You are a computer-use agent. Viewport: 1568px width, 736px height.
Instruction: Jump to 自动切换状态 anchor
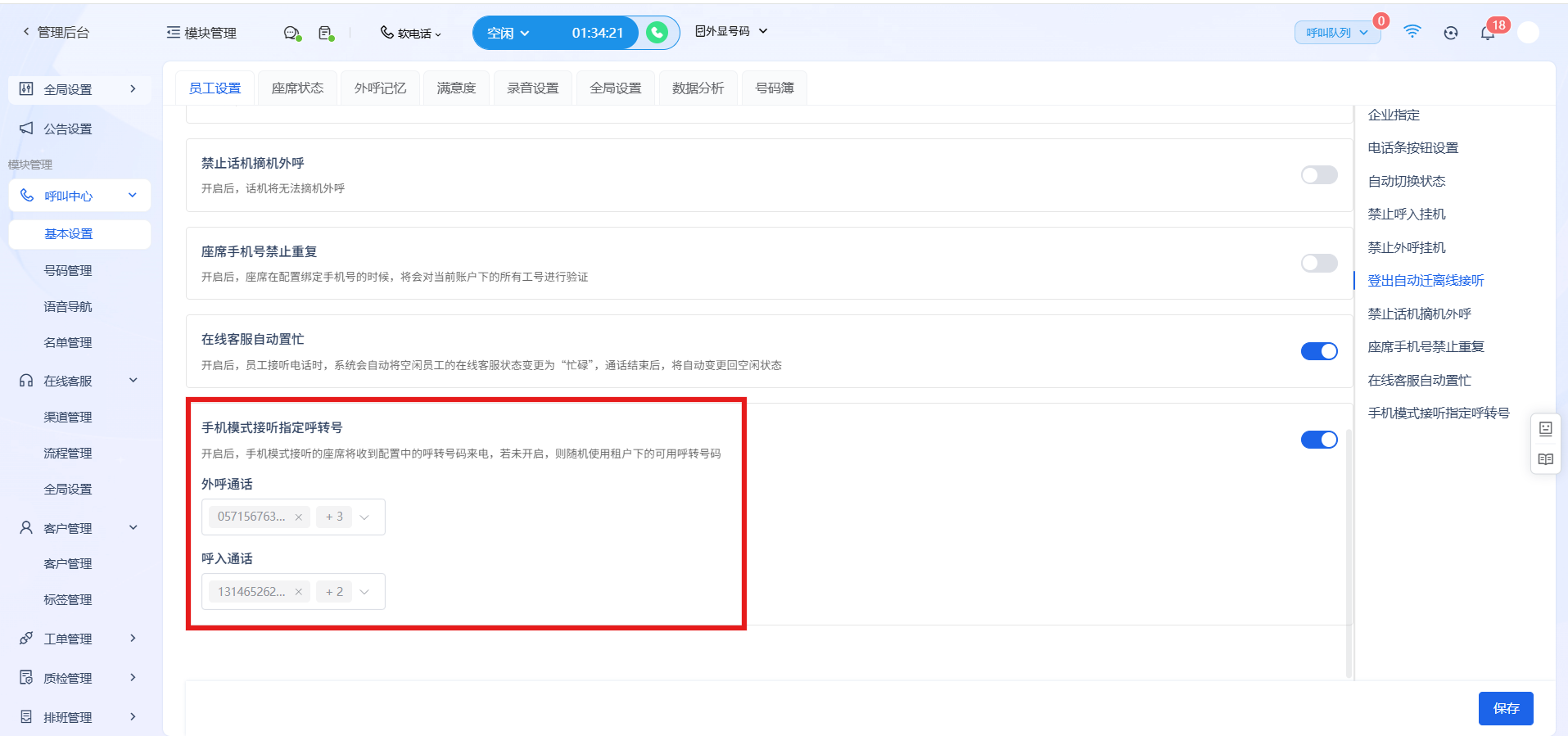pyautogui.click(x=1407, y=182)
